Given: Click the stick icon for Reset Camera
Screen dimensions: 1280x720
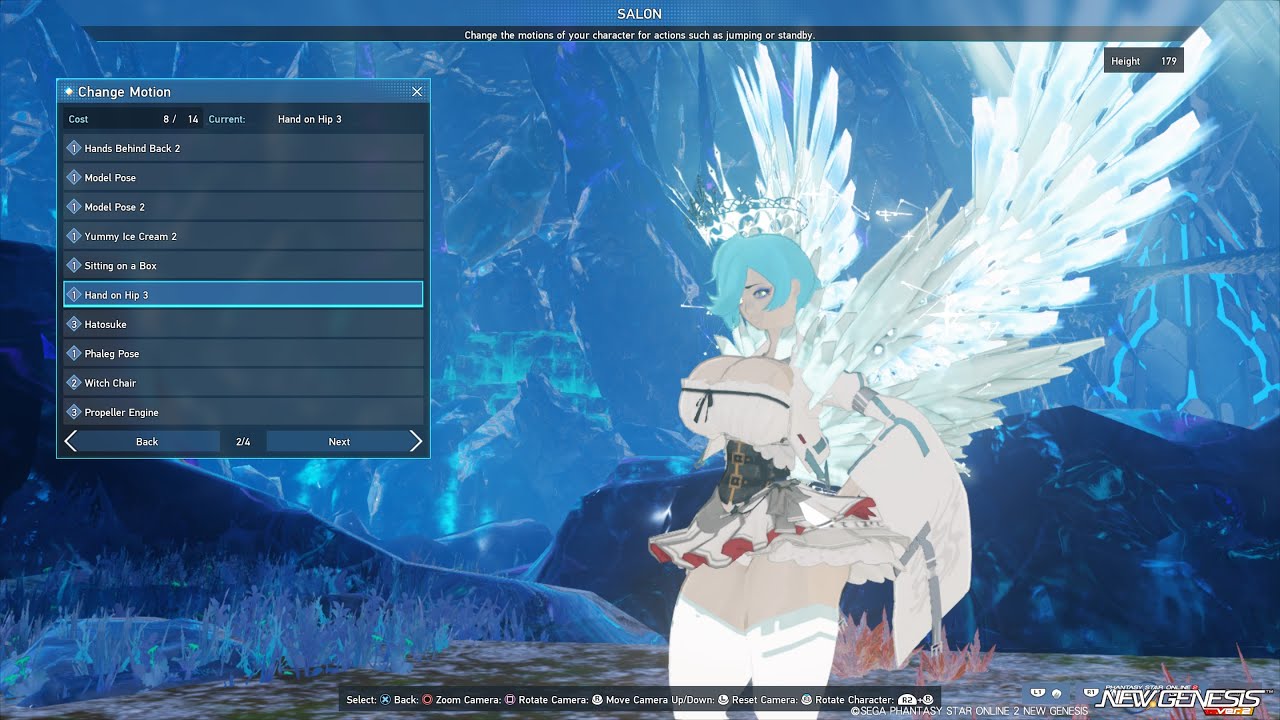Looking at the screenshot, I should [x=806, y=700].
